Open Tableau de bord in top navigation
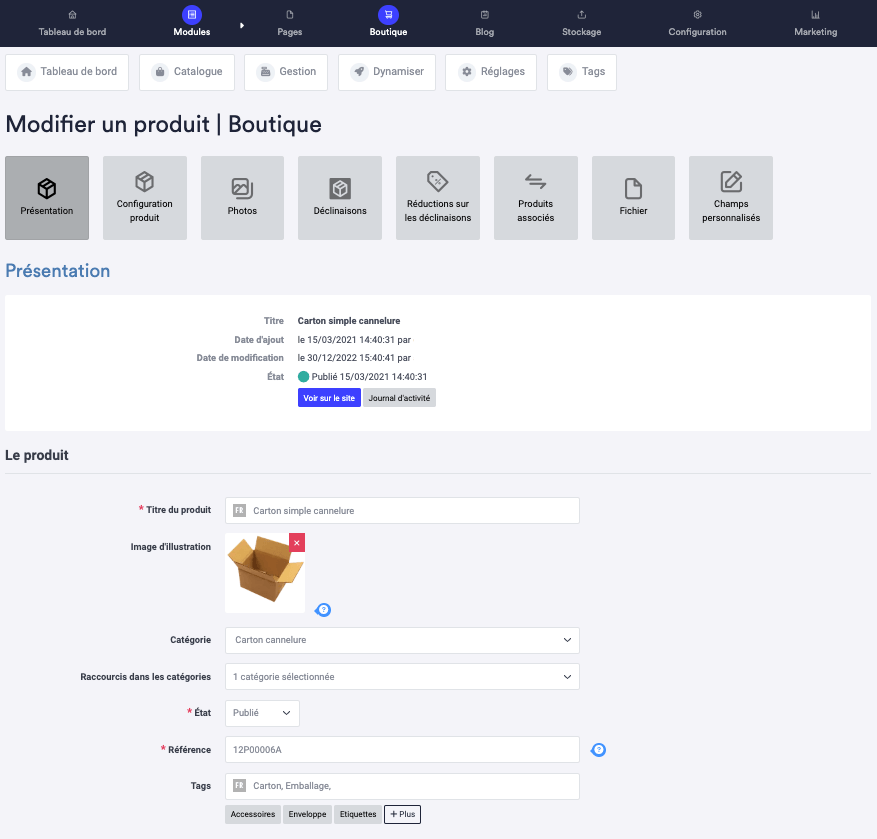 [72, 23]
